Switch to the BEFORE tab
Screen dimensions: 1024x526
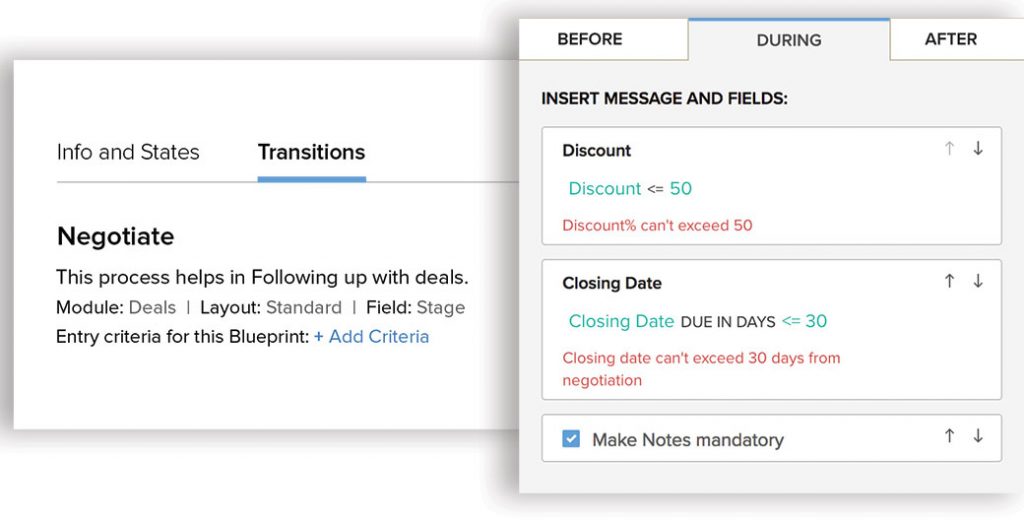[590, 39]
